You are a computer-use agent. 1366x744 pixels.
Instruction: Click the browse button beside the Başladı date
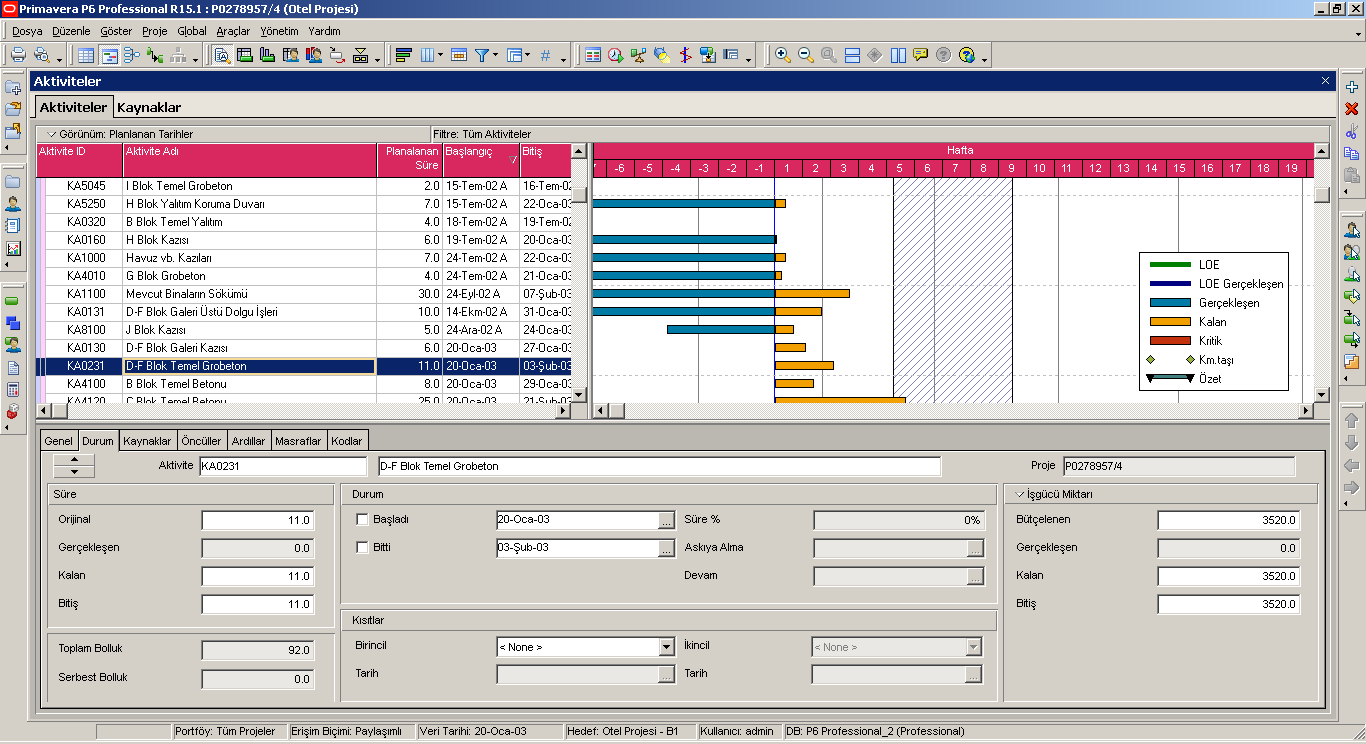pos(666,520)
